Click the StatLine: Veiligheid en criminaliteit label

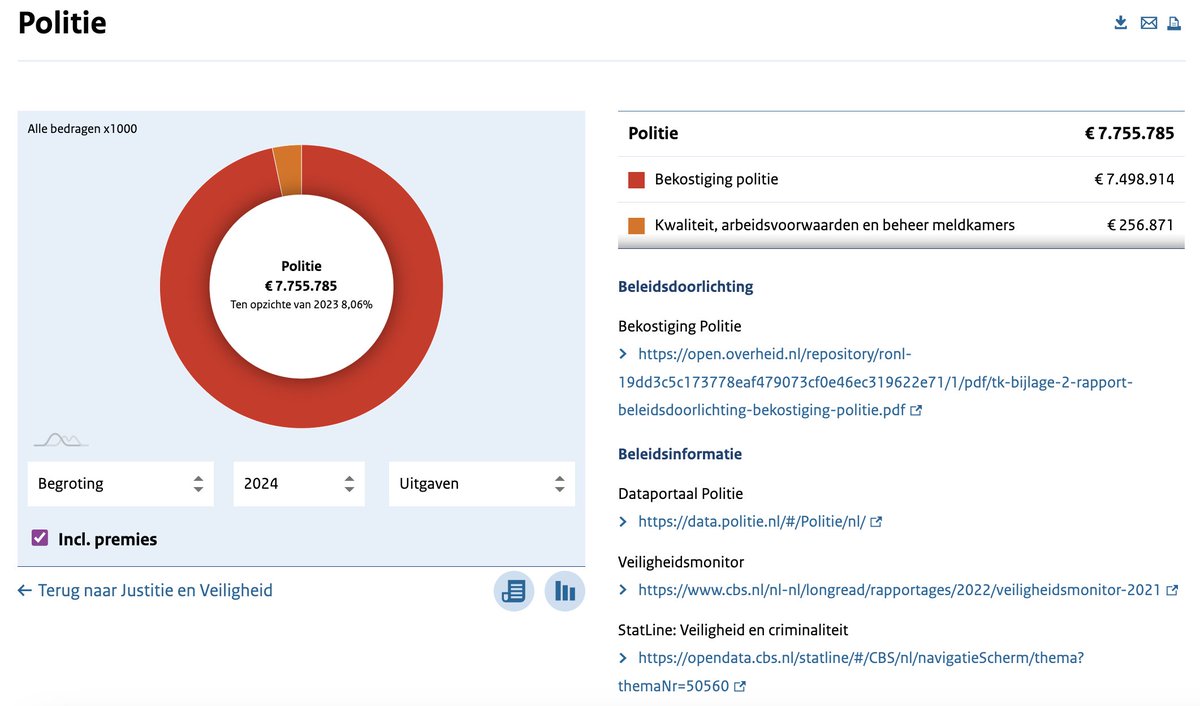pos(733,630)
